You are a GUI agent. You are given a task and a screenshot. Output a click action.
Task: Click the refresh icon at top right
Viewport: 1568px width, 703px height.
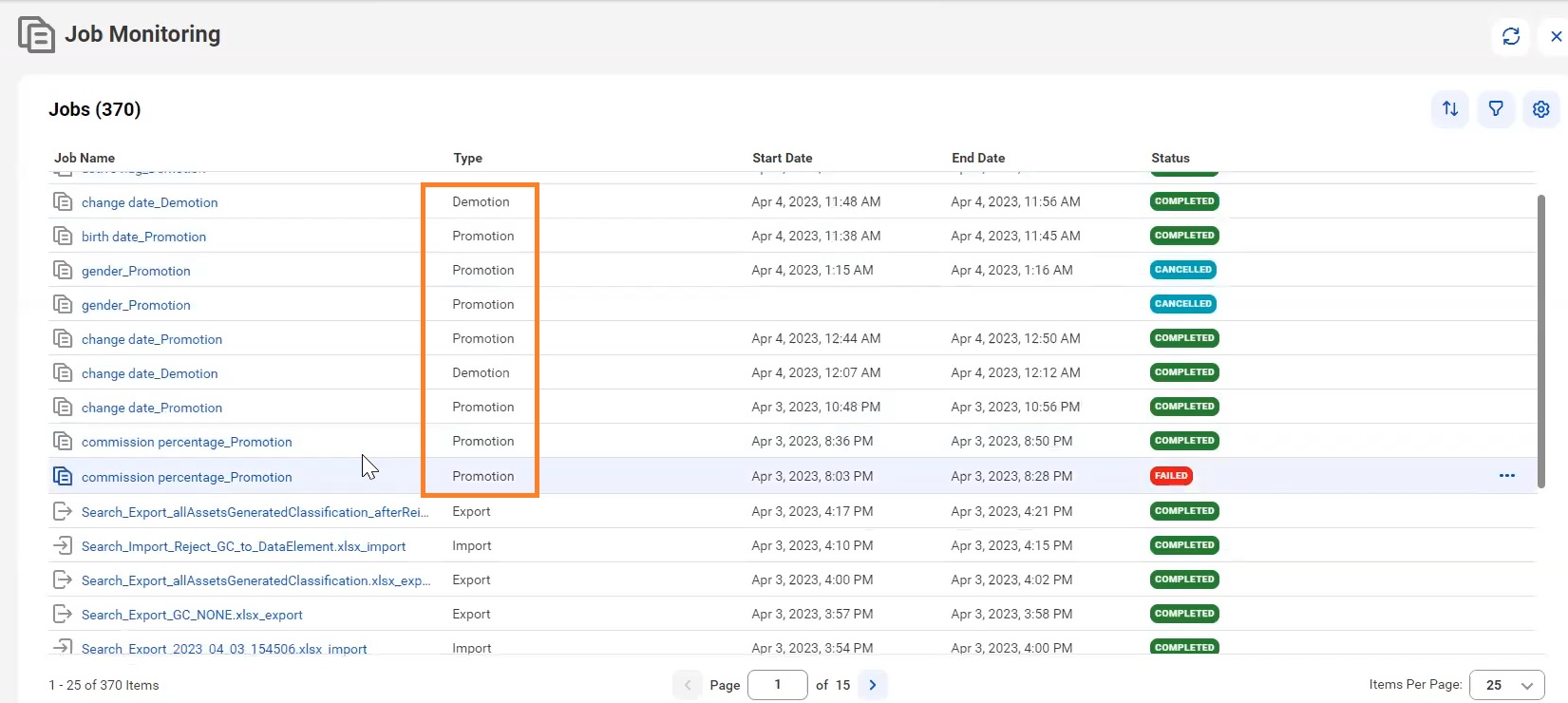(1510, 36)
